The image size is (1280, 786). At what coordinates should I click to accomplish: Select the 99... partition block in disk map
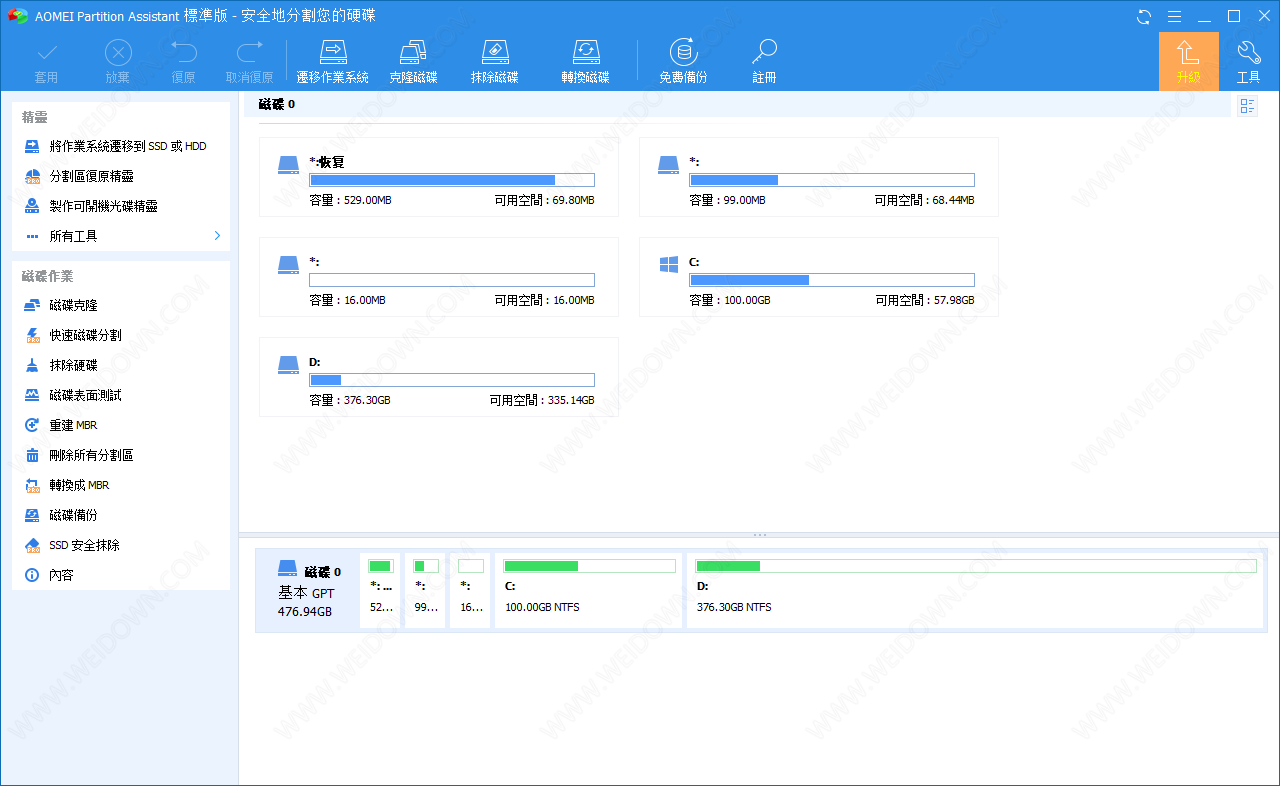tap(425, 591)
